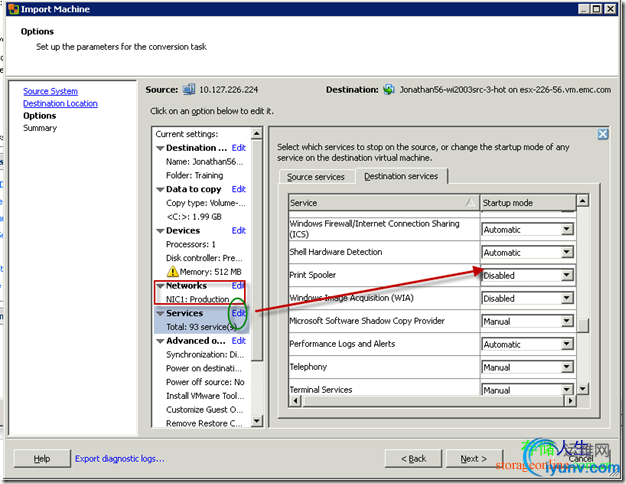This screenshot has height=484, width=626.
Task: Edit the Data to copy settings
Action: tap(238, 189)
